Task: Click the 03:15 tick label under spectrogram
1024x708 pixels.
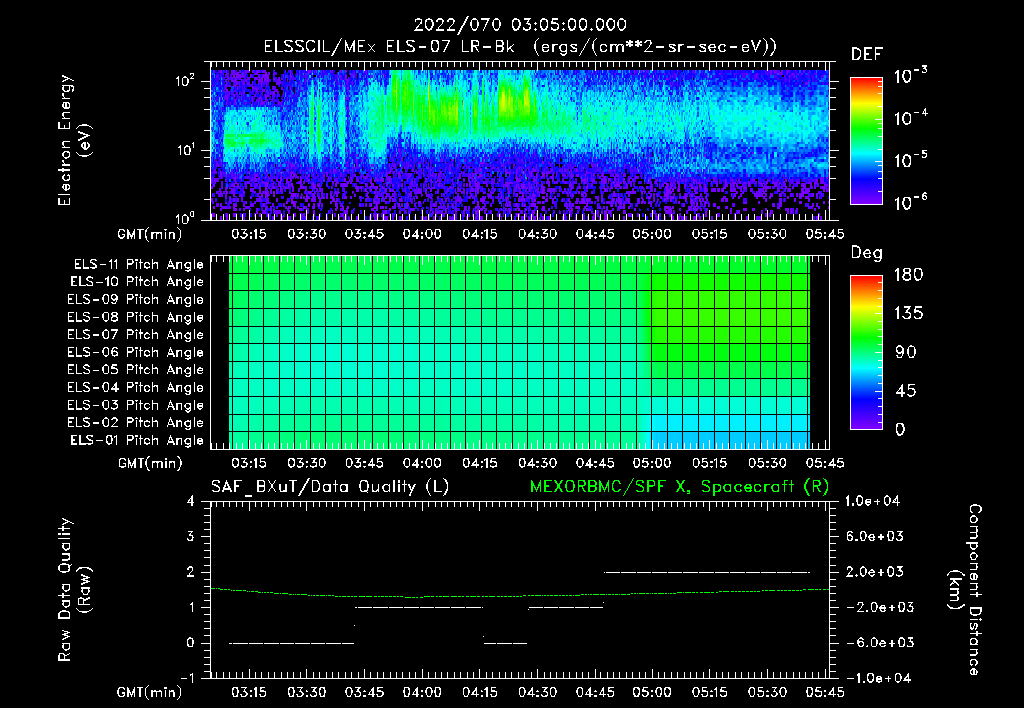Action: pyautogui.click(x=249, y=234)
